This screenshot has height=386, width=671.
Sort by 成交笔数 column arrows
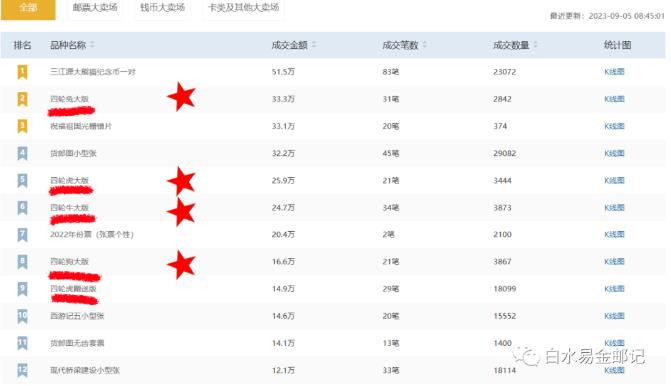click(x=425, y=45)
